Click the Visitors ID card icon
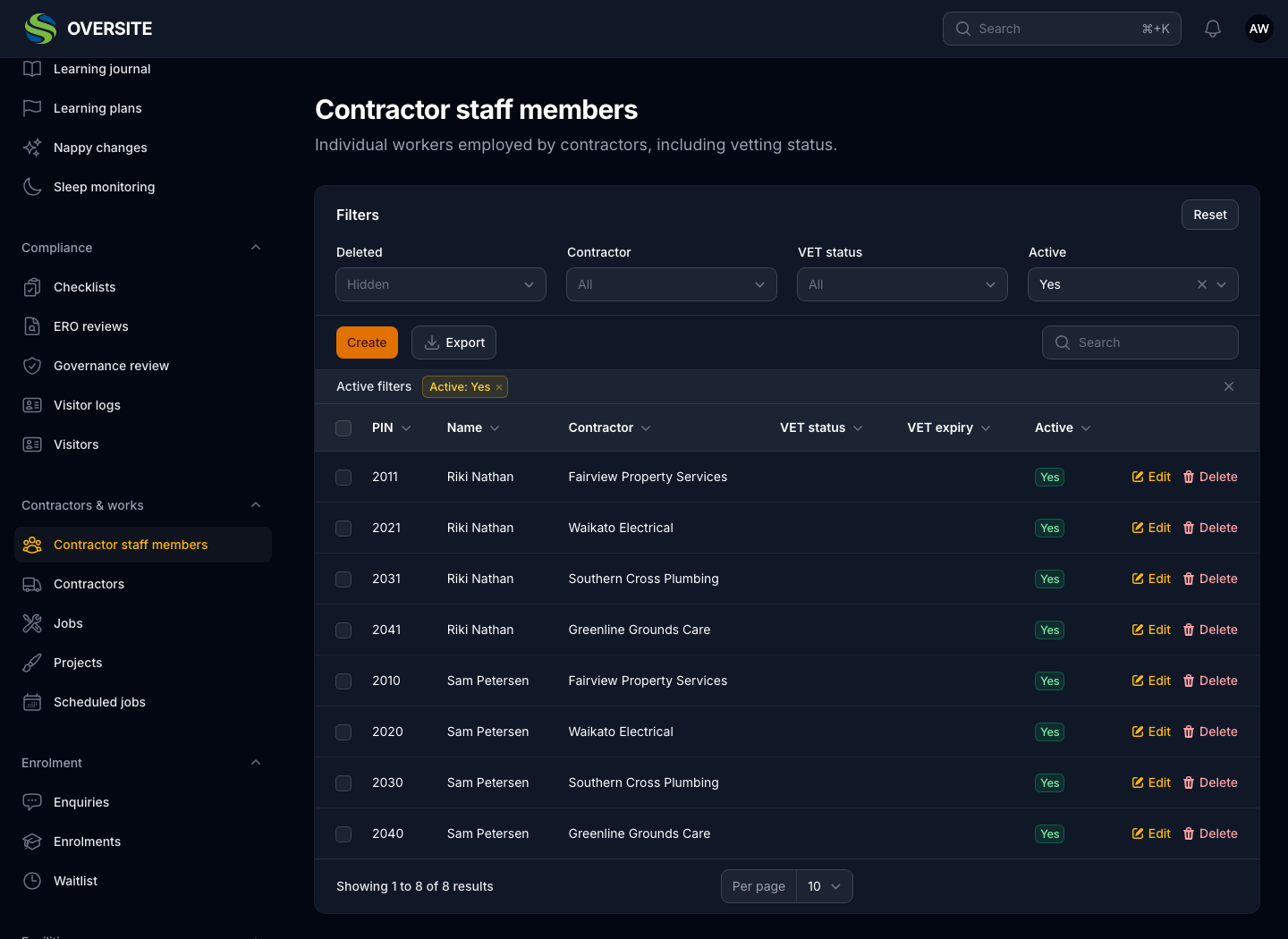This screenshot has width=1288, height=939. pos(32,444)
